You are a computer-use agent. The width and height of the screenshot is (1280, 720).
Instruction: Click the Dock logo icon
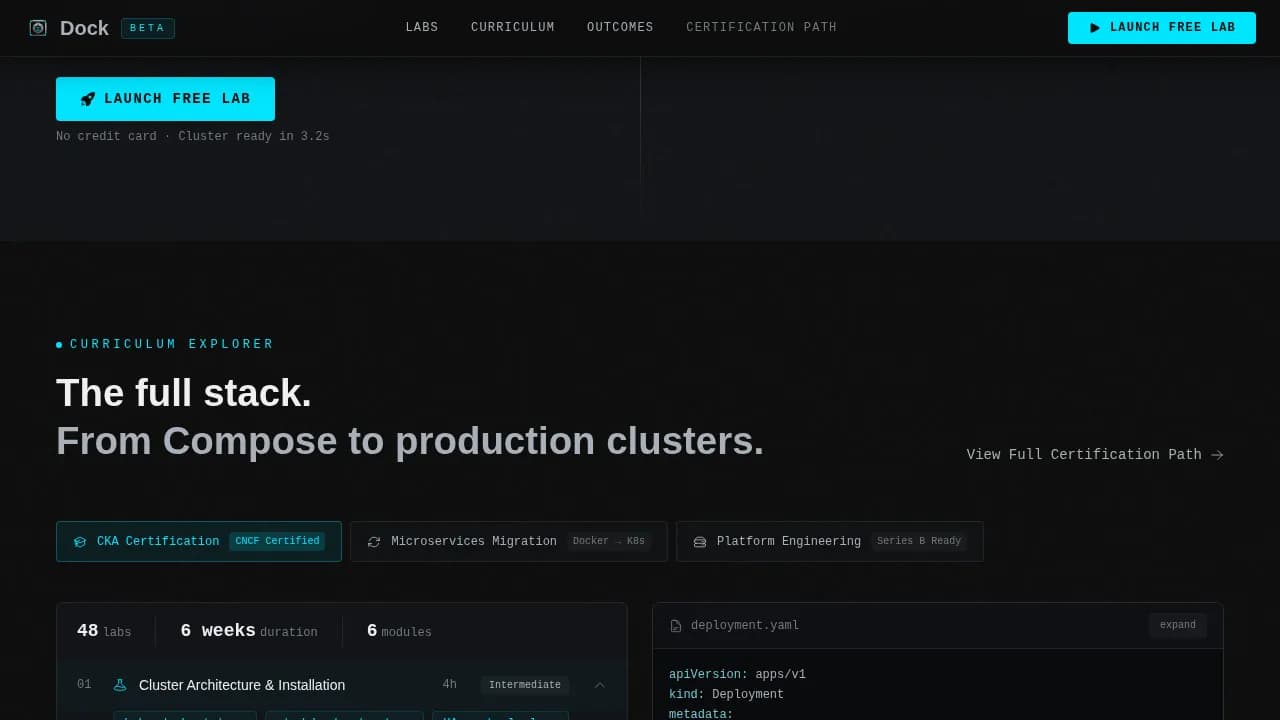(x=38, y=28)
